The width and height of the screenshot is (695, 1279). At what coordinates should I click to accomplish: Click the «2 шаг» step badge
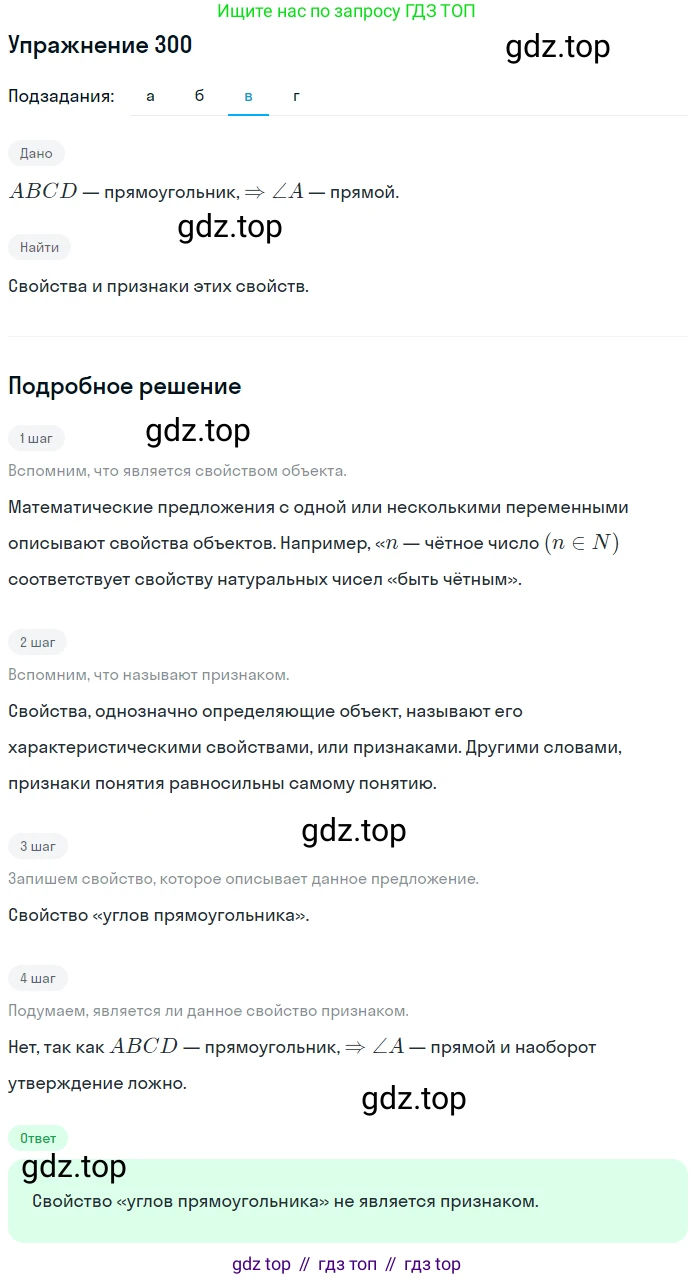pyautogui.click(x=37, y=641)
